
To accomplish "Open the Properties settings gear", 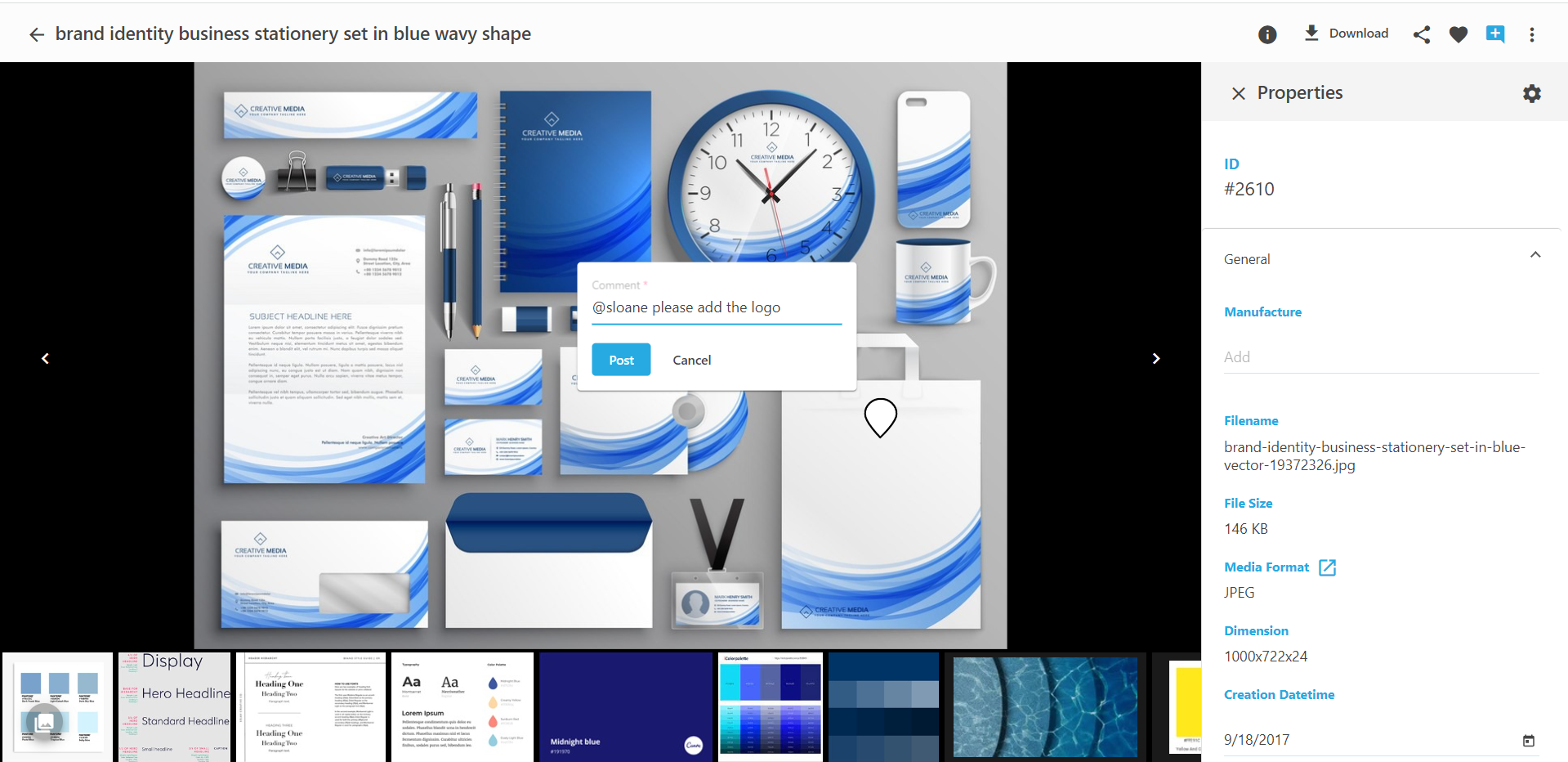I will click(x=1531, y=93).
